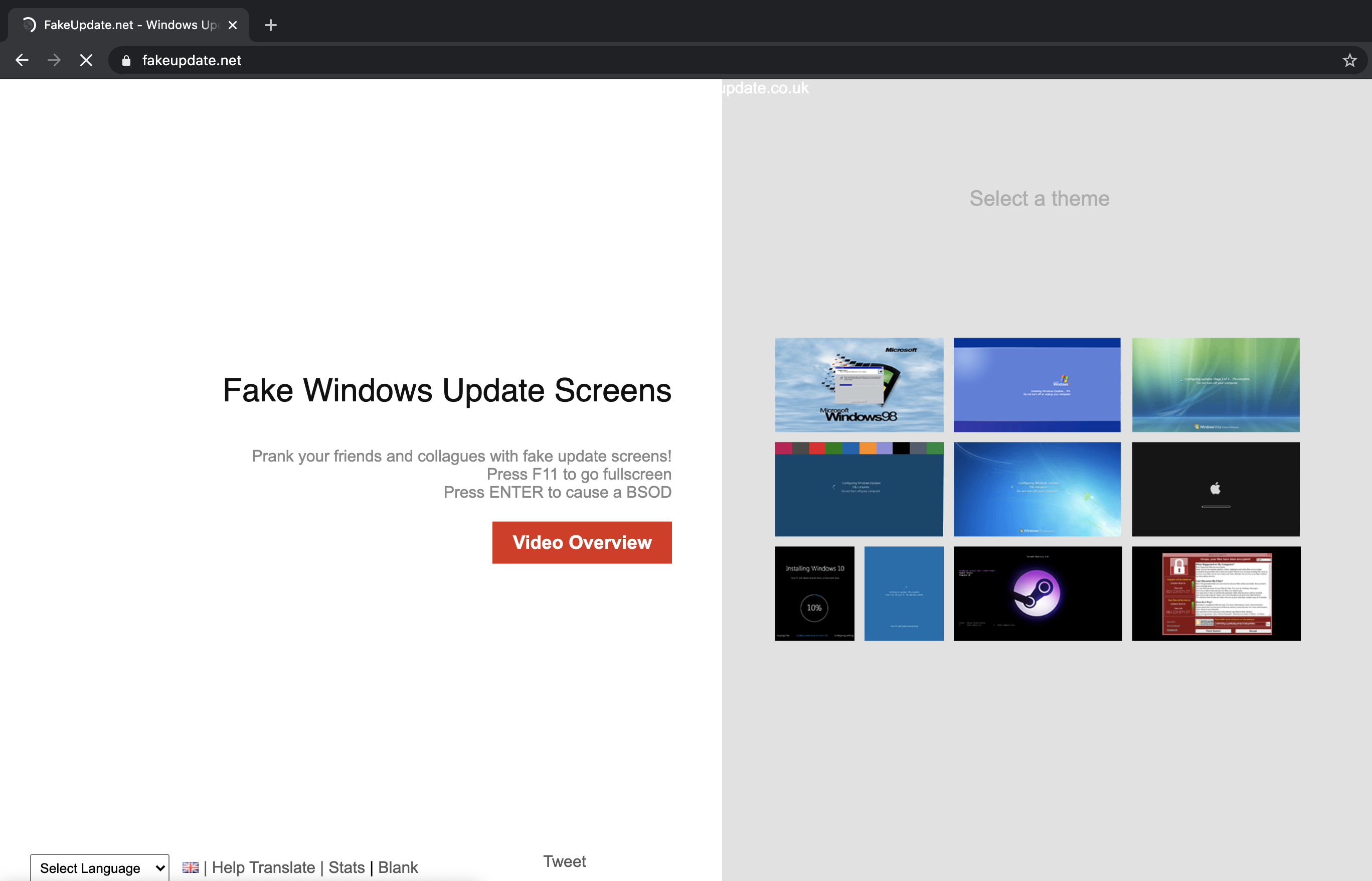Select the Steam logo theme thumbnail
The height and width of the screenshot is (881, 1372).
pos(1037,593)
